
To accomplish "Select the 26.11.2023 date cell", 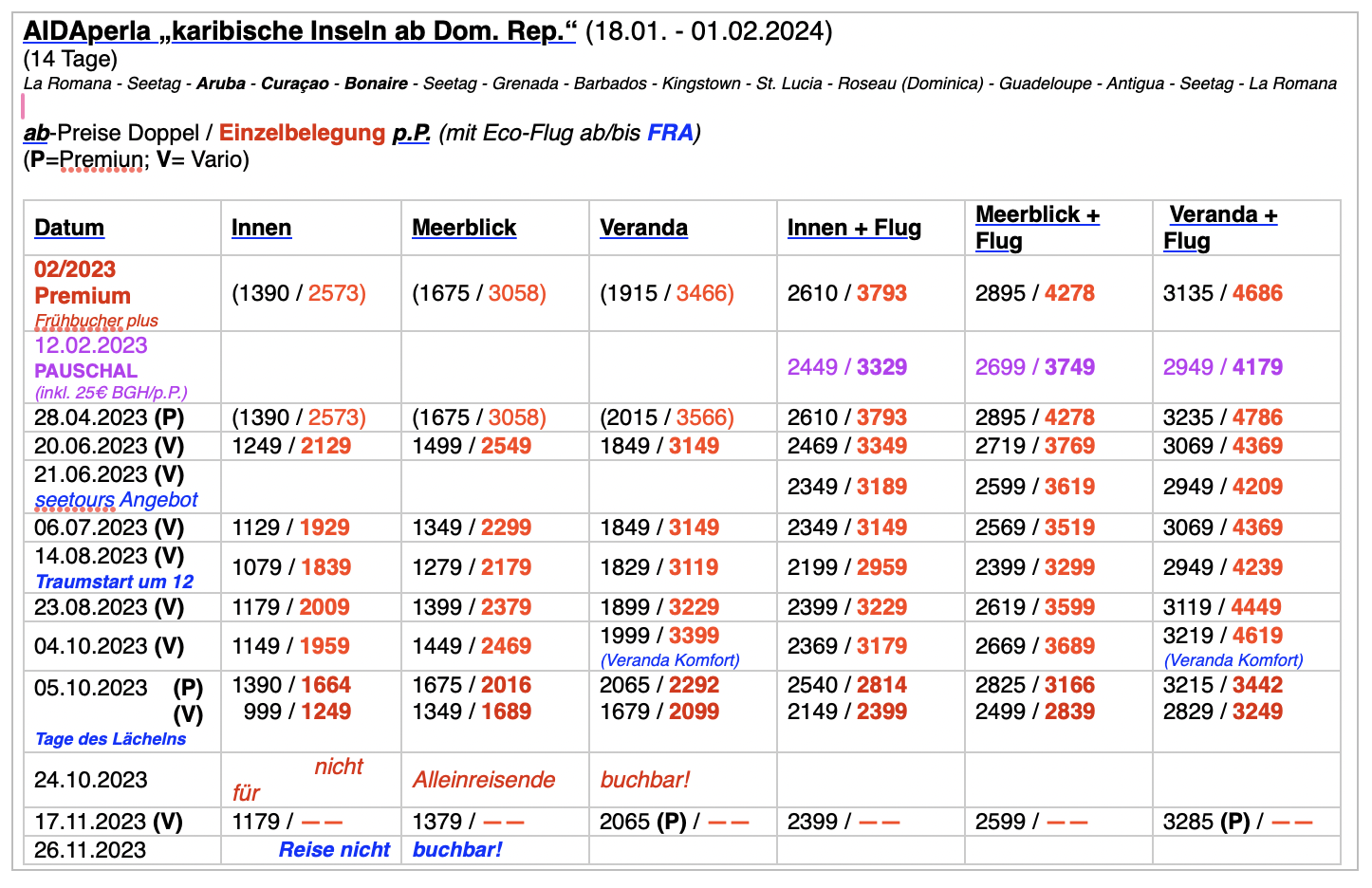I will (90, 850).
